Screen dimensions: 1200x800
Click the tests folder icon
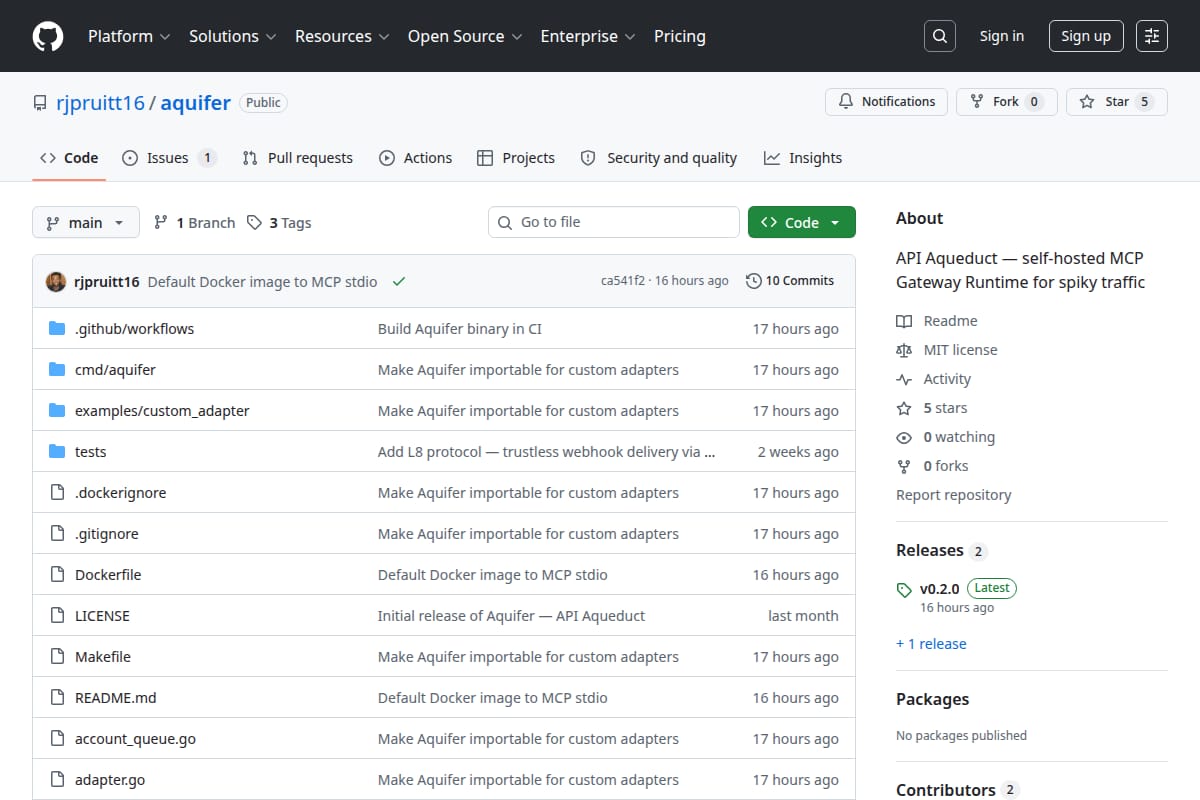pyautogui.click(x=57, y=452)
